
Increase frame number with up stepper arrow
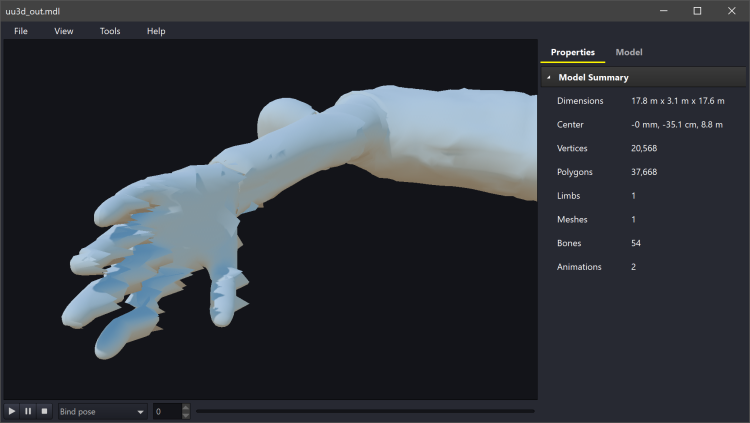tap(185, 407)
